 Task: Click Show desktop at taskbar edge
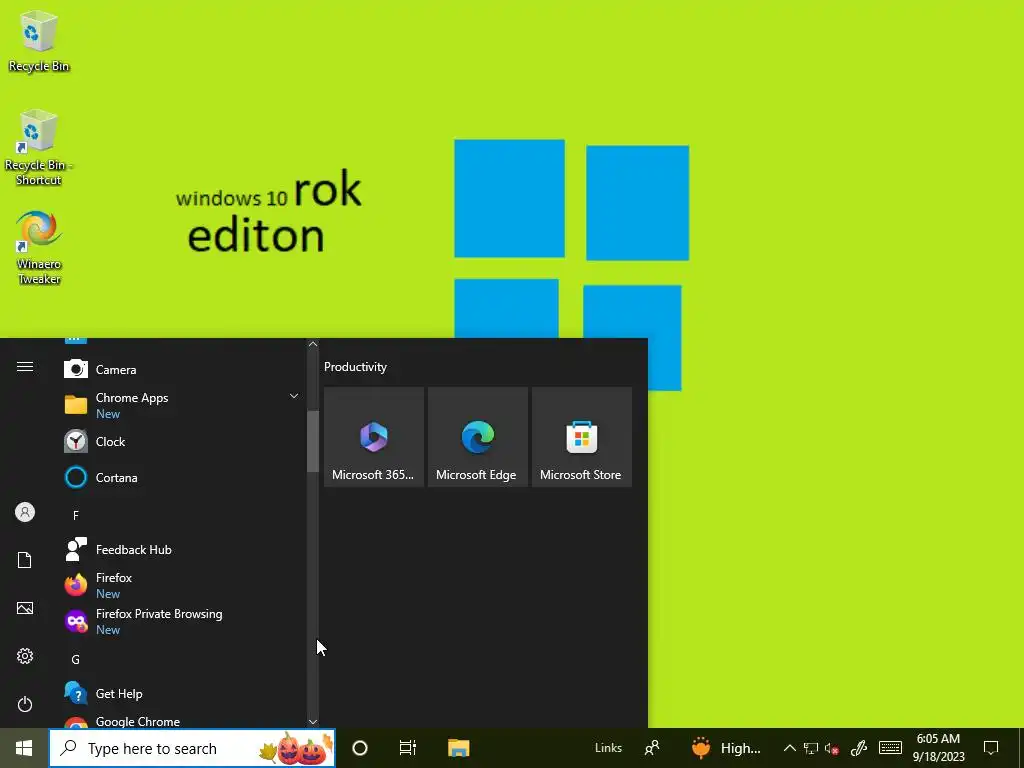coord(1021,748)
